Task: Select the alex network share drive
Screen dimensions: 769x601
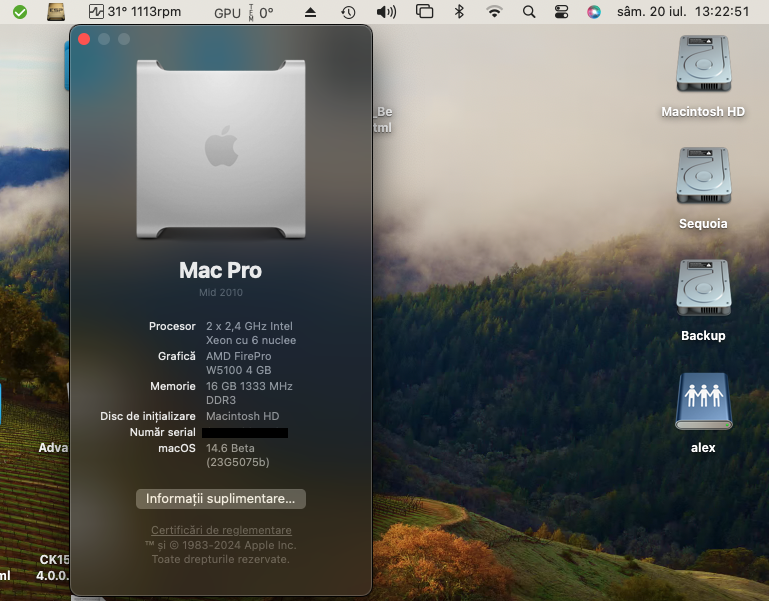Action: tap(703, 413)
